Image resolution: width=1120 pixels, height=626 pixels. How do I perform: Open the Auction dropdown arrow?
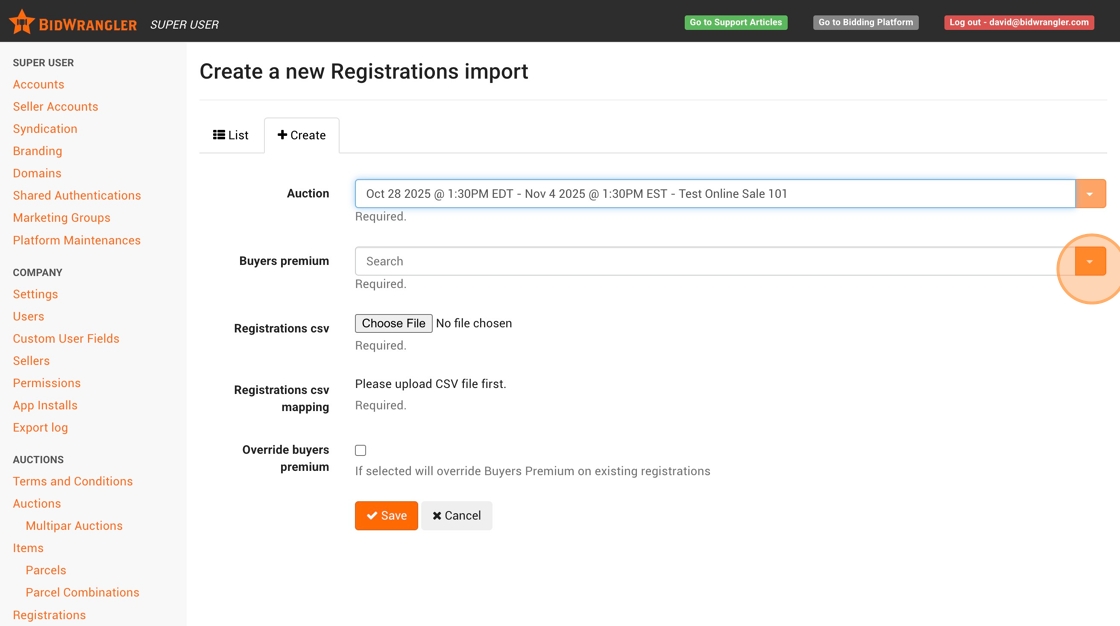click(x=1090, y=194)
